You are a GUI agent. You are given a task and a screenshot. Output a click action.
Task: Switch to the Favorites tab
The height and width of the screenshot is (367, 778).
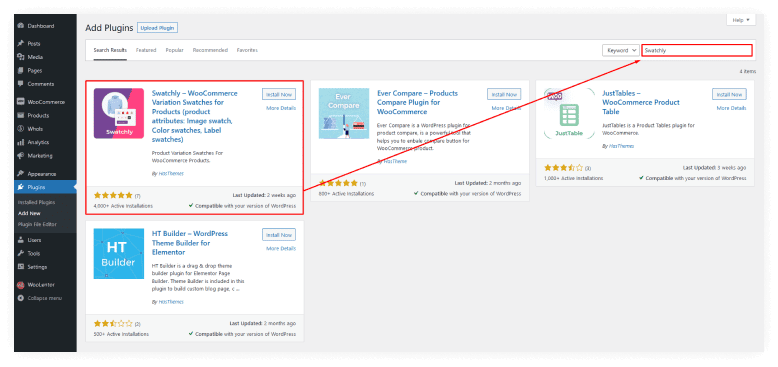tap(247, 50)
